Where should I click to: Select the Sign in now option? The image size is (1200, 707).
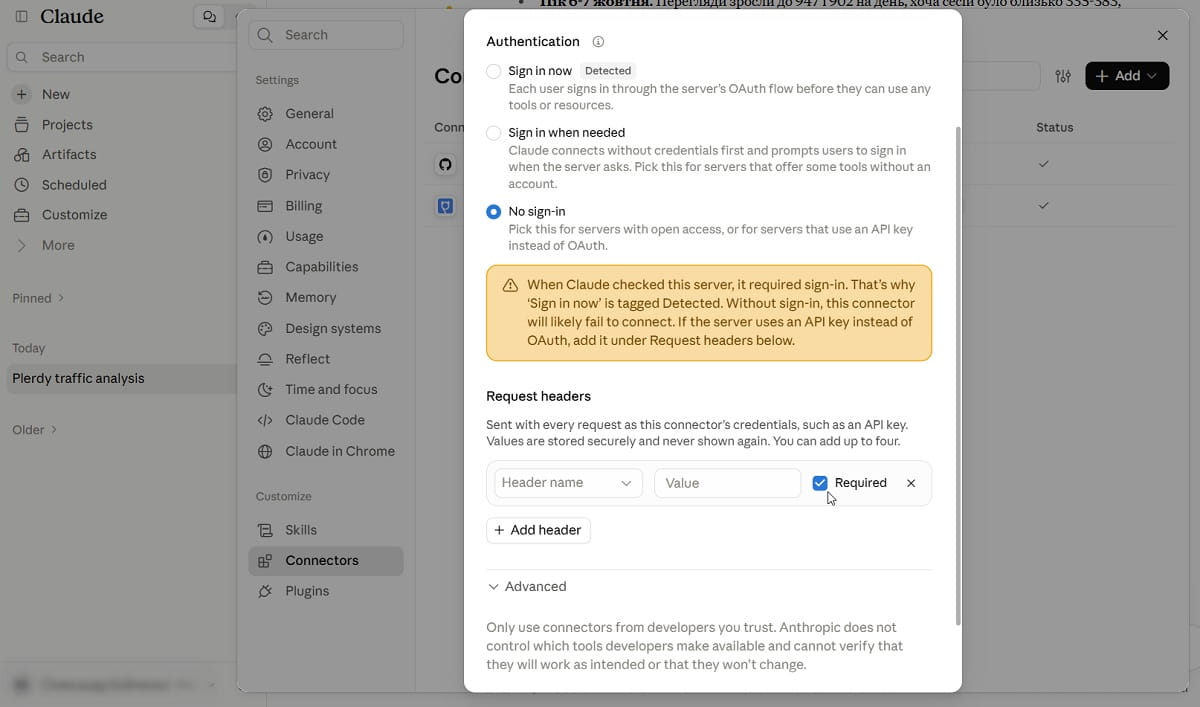pyautogui.click(x=494, y=71)
